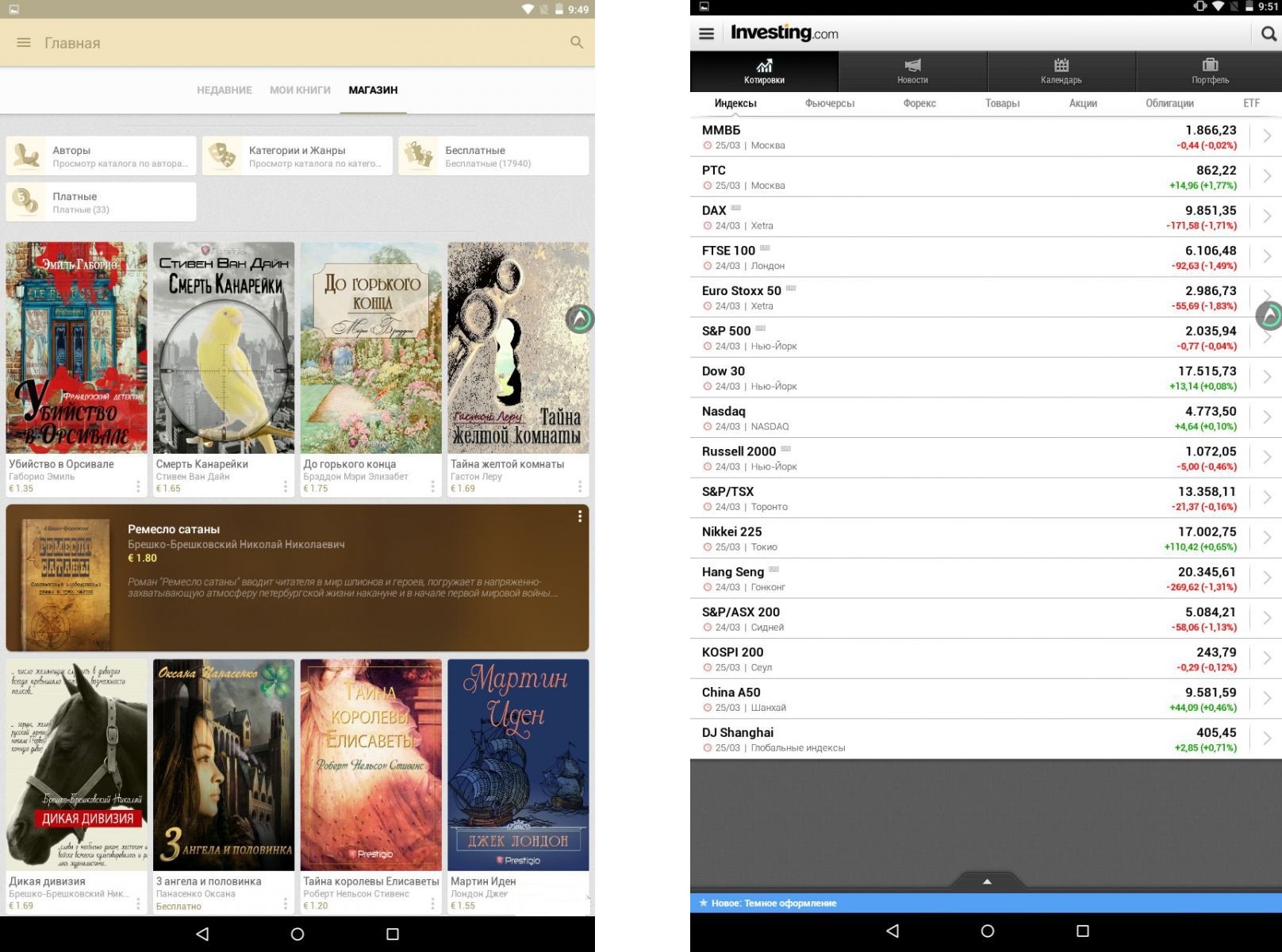This screenshot has width=1282, height=952.
Task: Switch to the Облигации tab
Action: tap(1169, 103)
